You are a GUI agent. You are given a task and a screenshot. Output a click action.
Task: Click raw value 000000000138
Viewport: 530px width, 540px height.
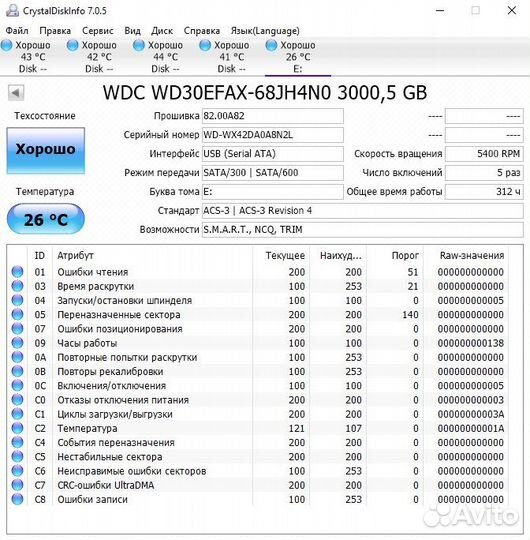471,343
